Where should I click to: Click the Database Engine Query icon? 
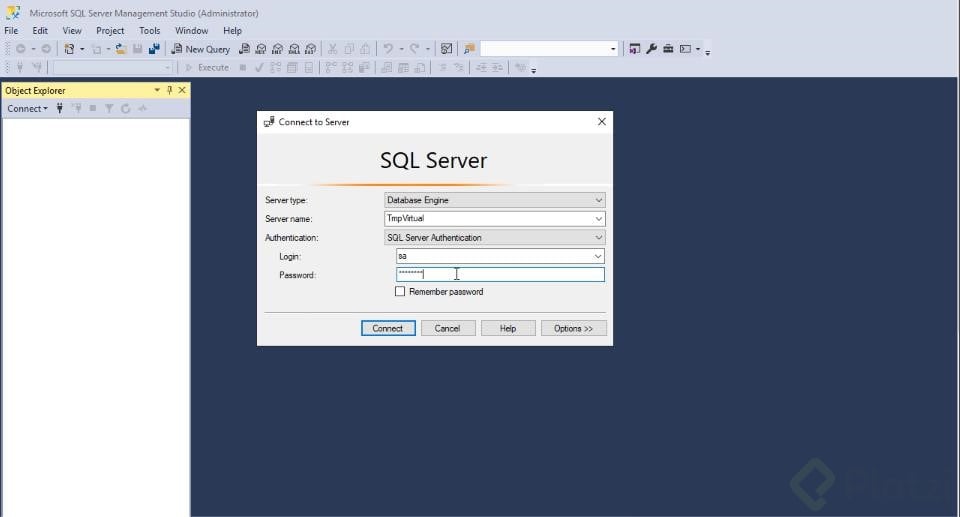[x=244, y=49]
